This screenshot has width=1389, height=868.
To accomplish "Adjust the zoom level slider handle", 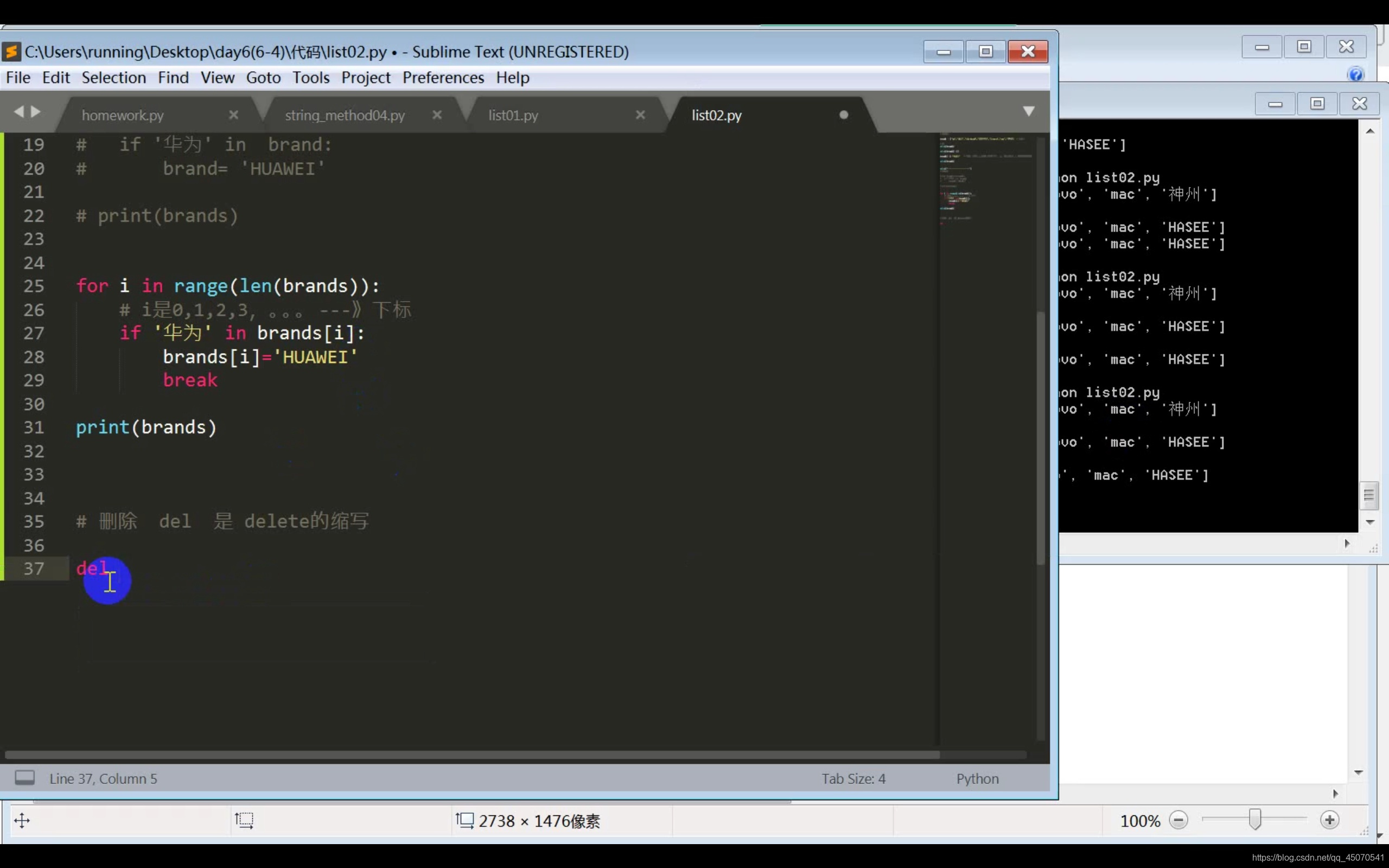I will 1254,819.
